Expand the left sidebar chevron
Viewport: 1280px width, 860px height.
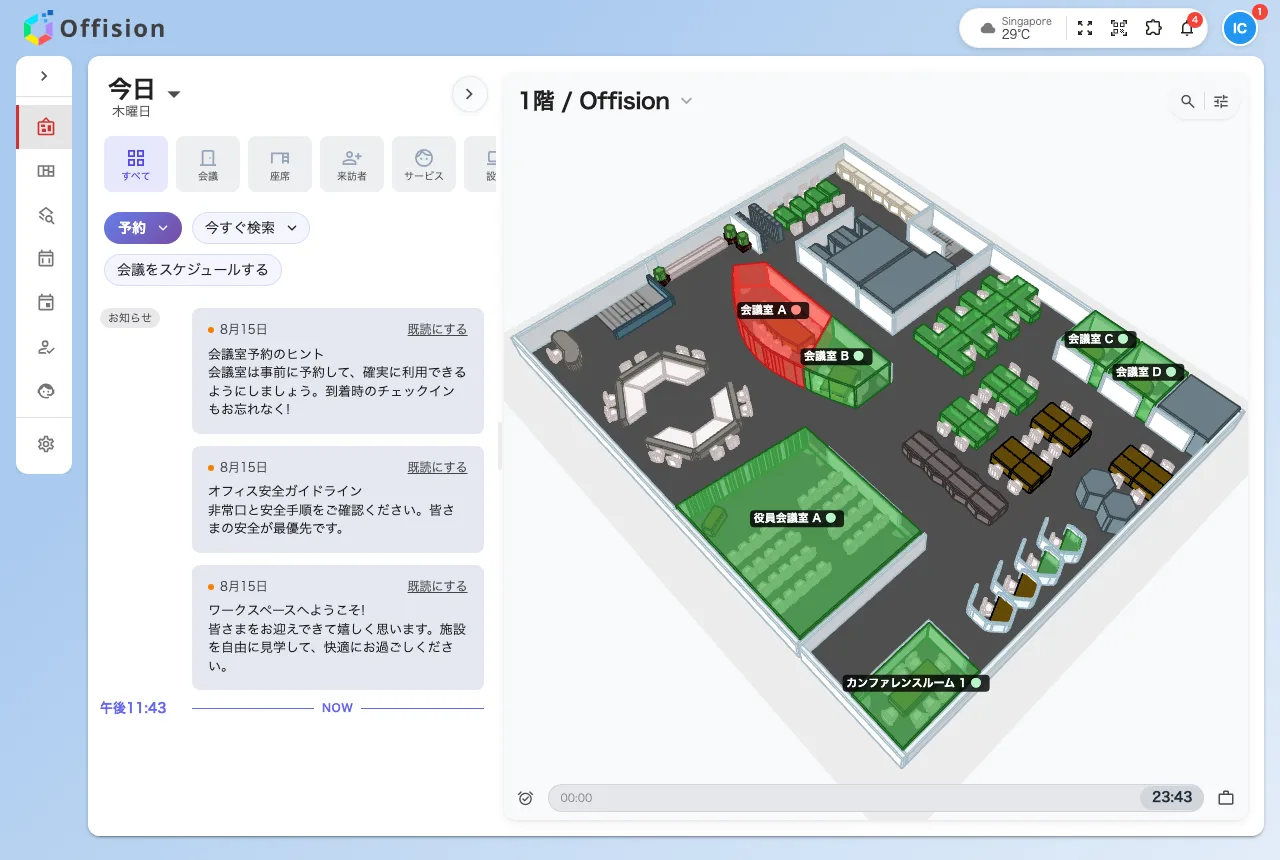pyautogui.click(x=44, y=76)
